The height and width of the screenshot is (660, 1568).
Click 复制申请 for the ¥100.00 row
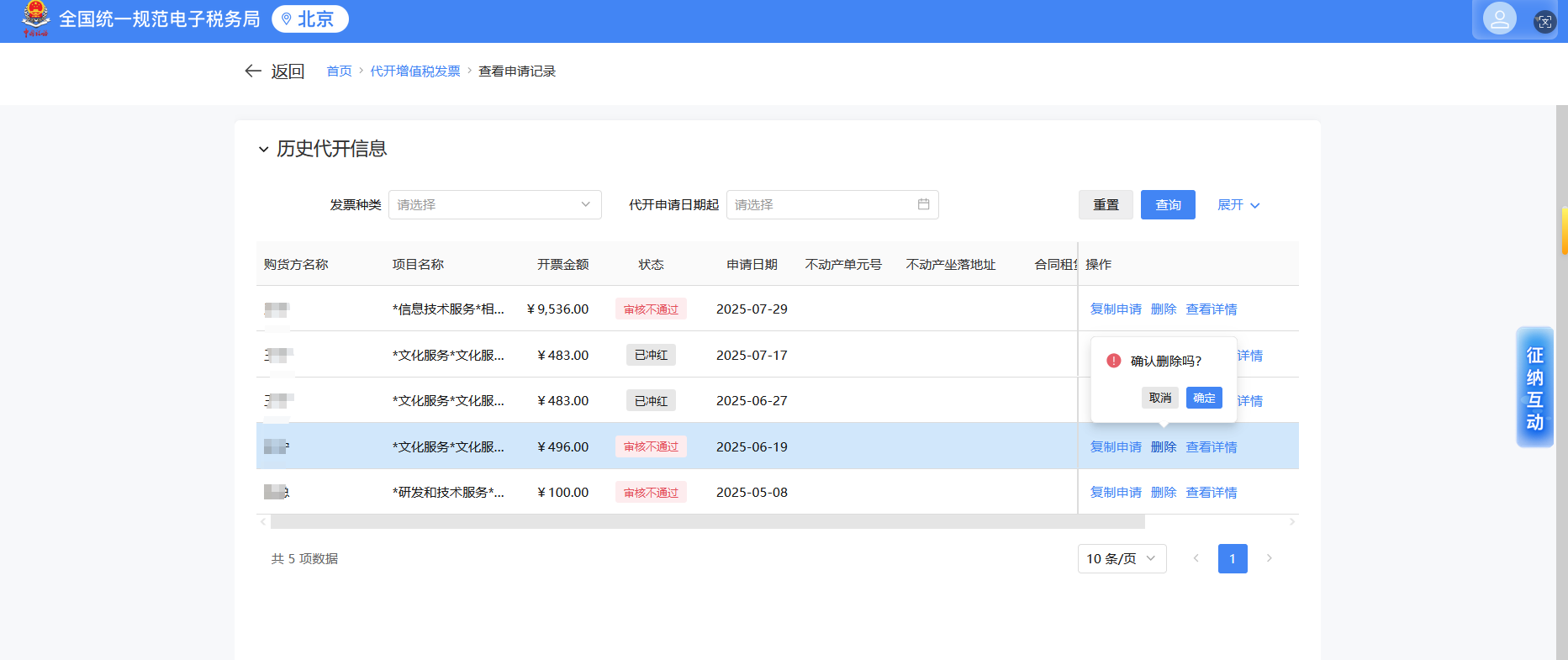point(1116,493)
